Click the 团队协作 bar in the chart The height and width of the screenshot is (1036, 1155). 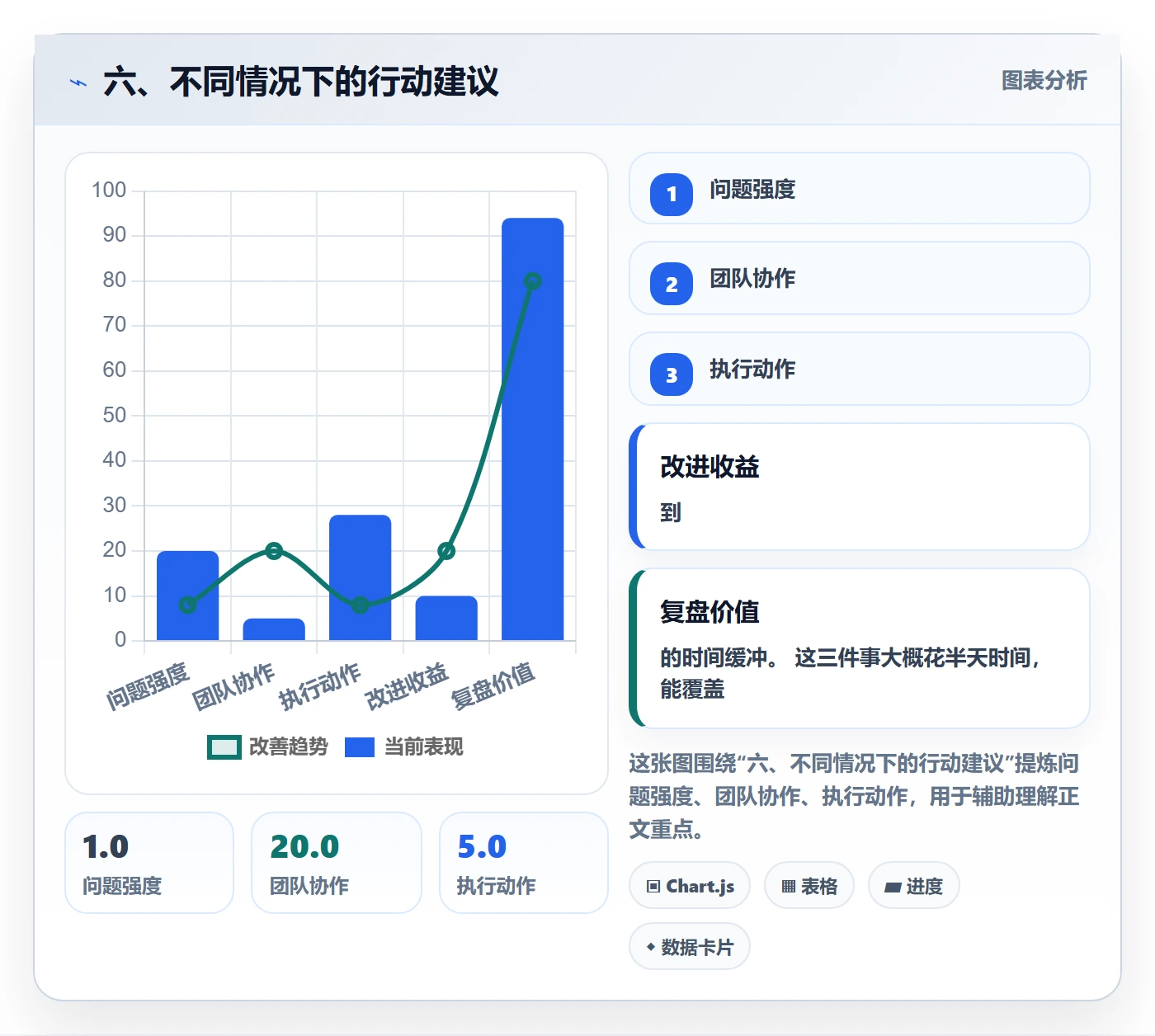tap(274, 629)
